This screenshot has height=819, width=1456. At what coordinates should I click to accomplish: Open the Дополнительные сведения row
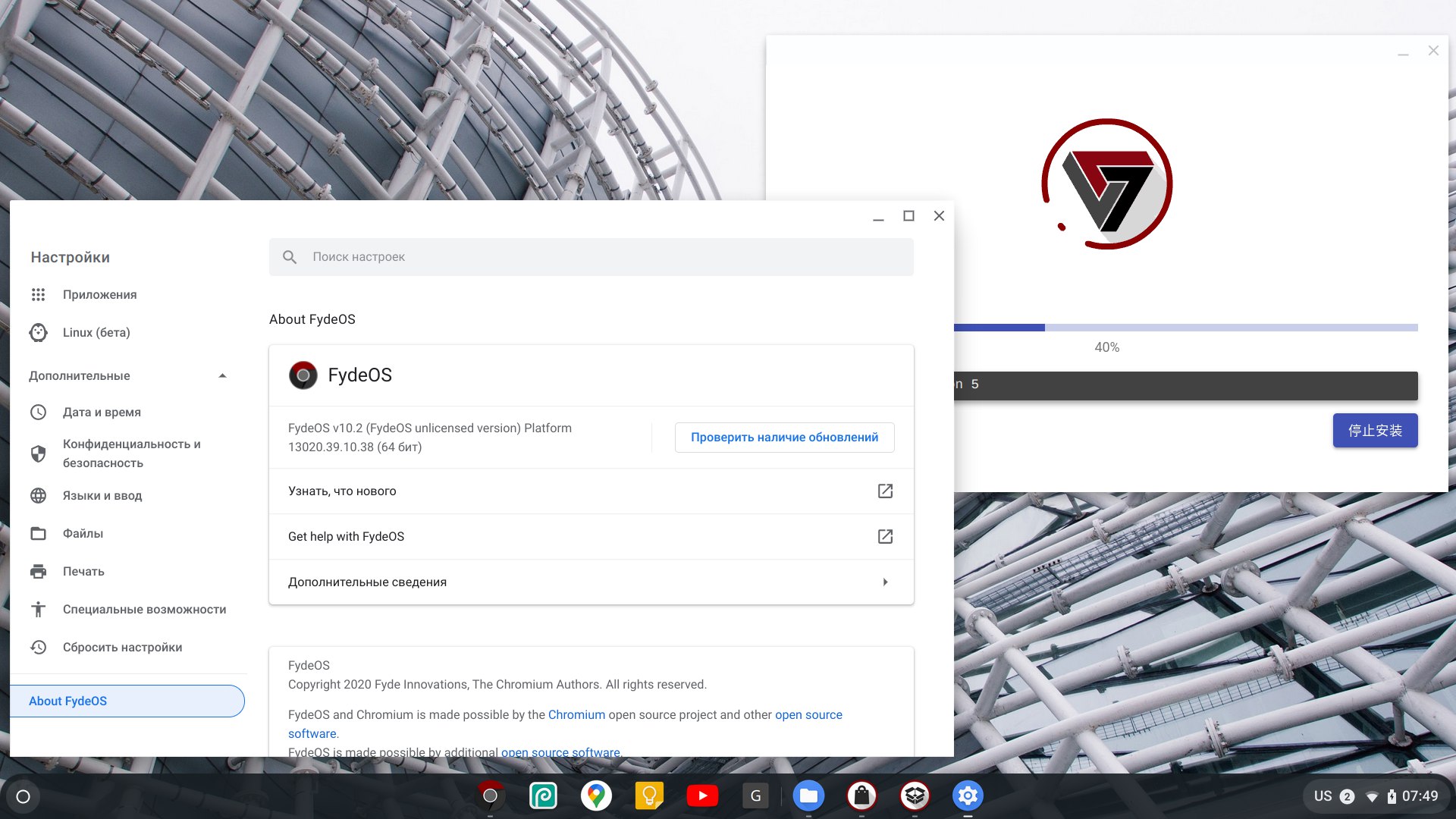591,582
